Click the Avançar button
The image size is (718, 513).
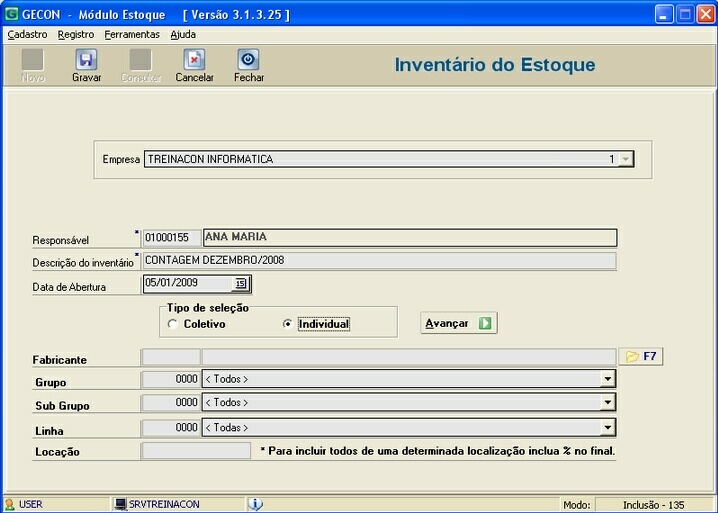(459, 323)
